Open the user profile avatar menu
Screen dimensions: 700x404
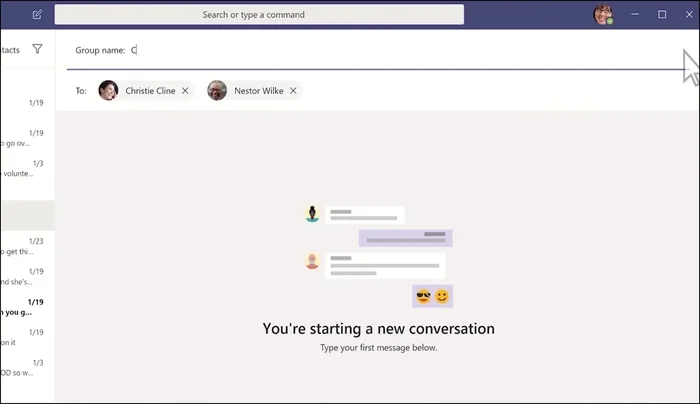point(602,14)
